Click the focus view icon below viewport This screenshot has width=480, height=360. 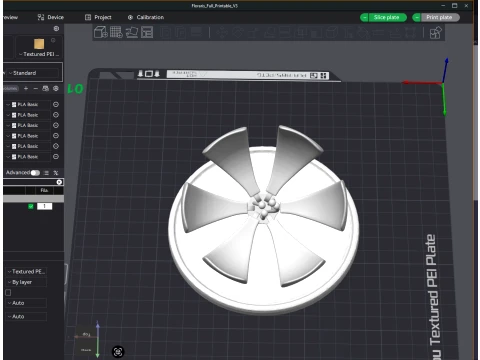tap(118, 352)
